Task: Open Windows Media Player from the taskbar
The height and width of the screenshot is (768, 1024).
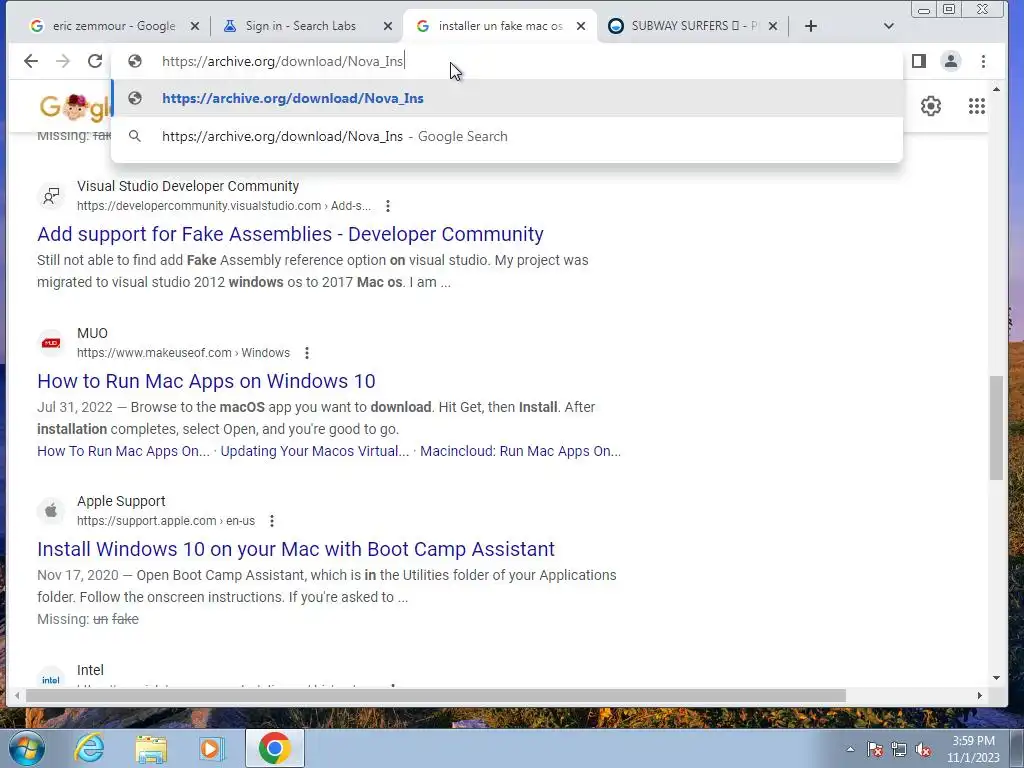Action: coord(212,748)
